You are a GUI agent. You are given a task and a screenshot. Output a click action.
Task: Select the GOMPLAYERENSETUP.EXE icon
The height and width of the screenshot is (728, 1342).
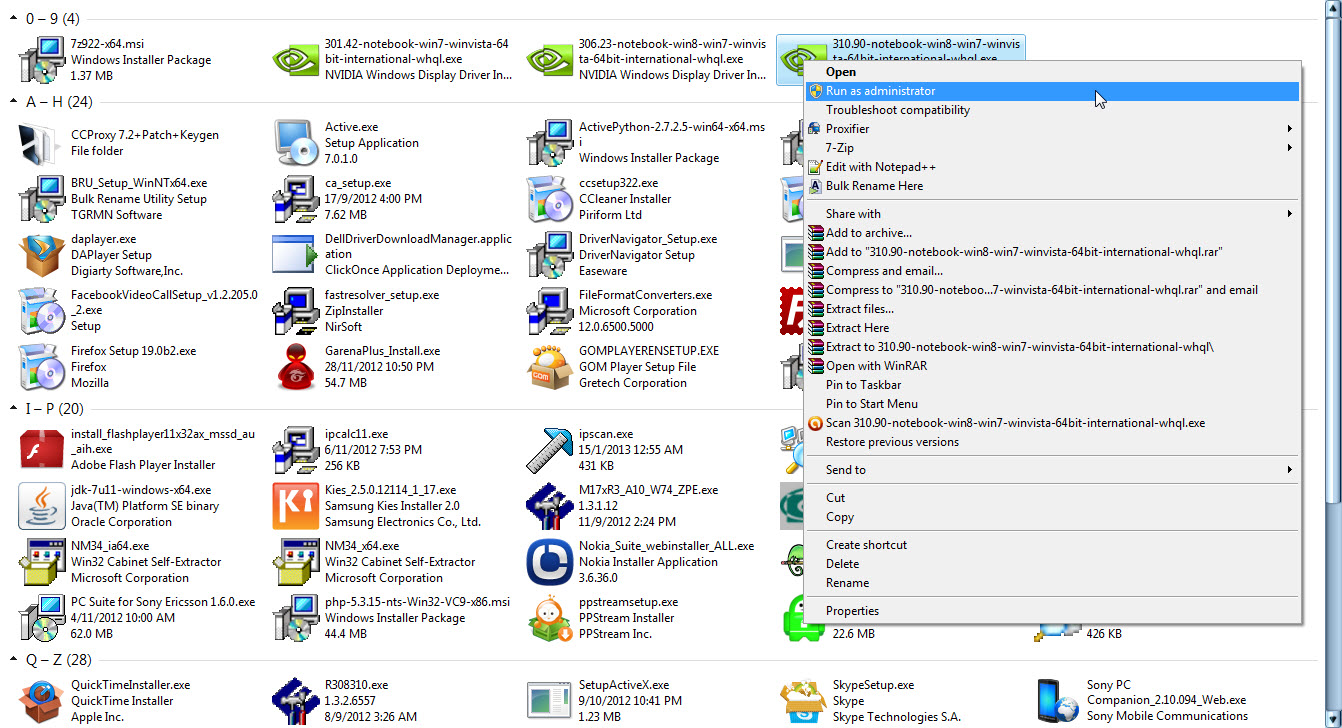pyautogui.click(x=549, y=367)
